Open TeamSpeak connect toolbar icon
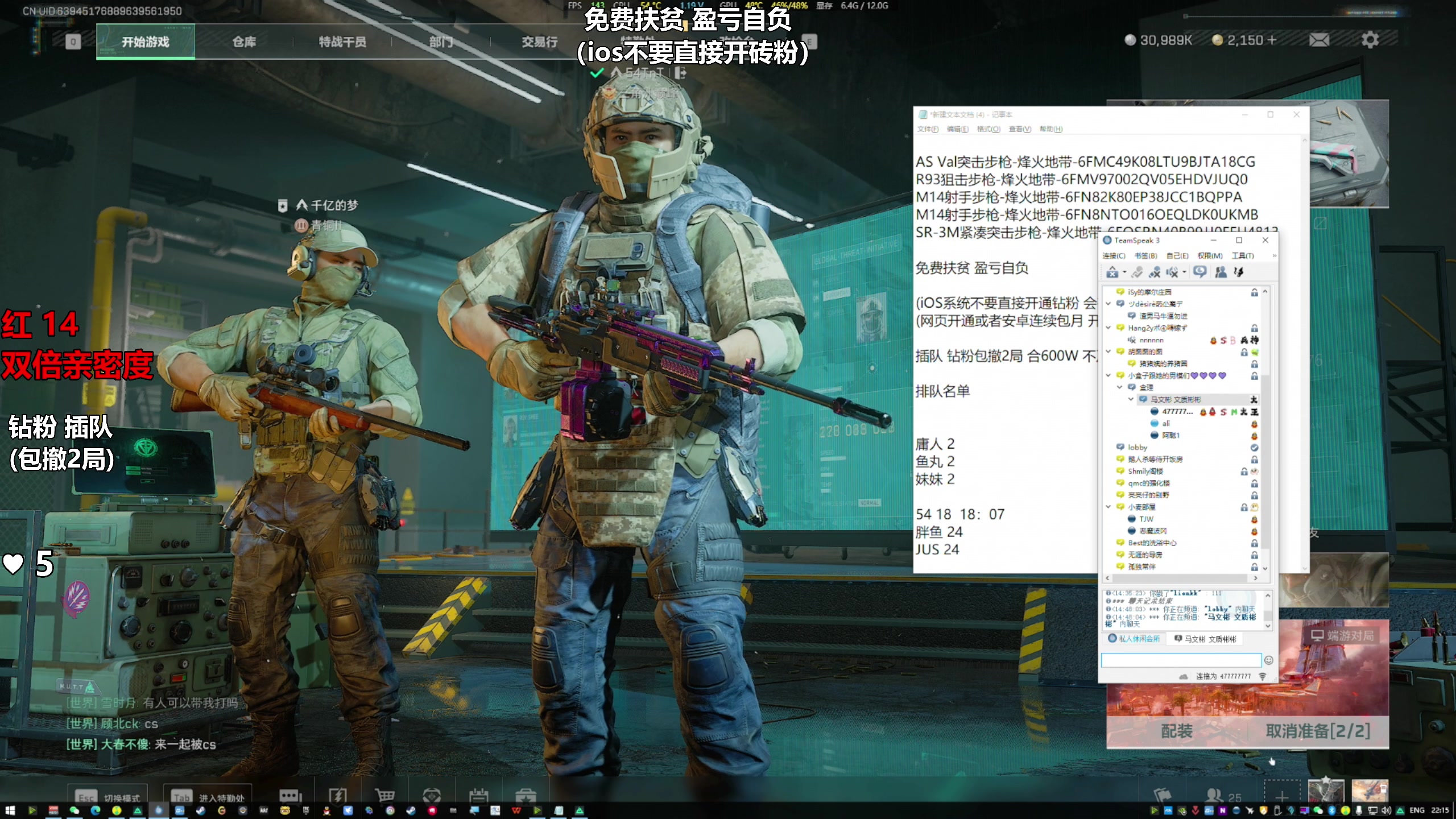Image resolution: width=1456 pixels, height=819 pixels. click(x=1112, y=272)
